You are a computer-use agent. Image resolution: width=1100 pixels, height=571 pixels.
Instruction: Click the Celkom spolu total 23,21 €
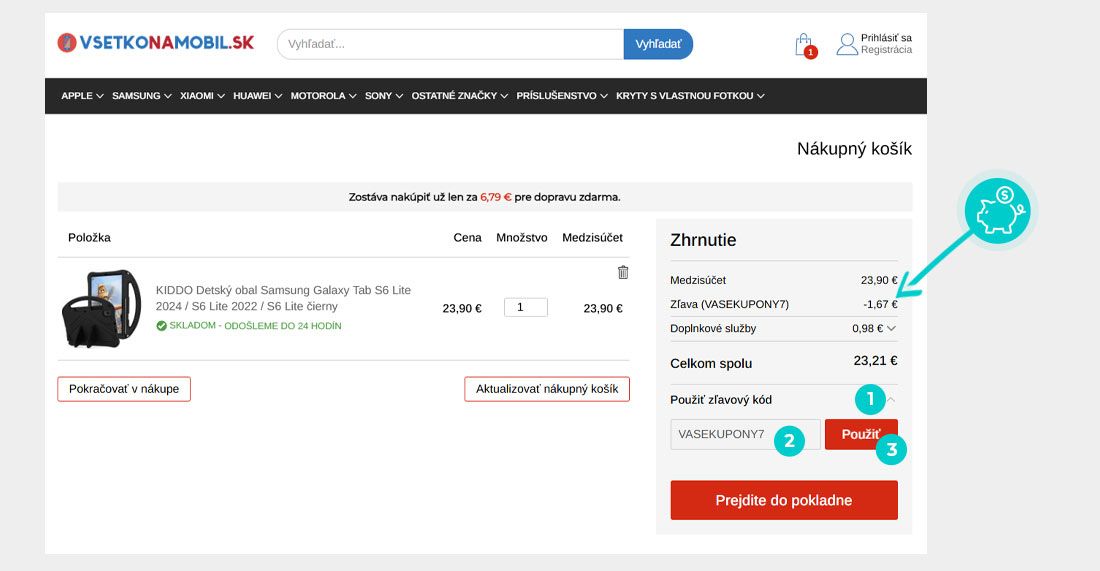tap(876, 361)
